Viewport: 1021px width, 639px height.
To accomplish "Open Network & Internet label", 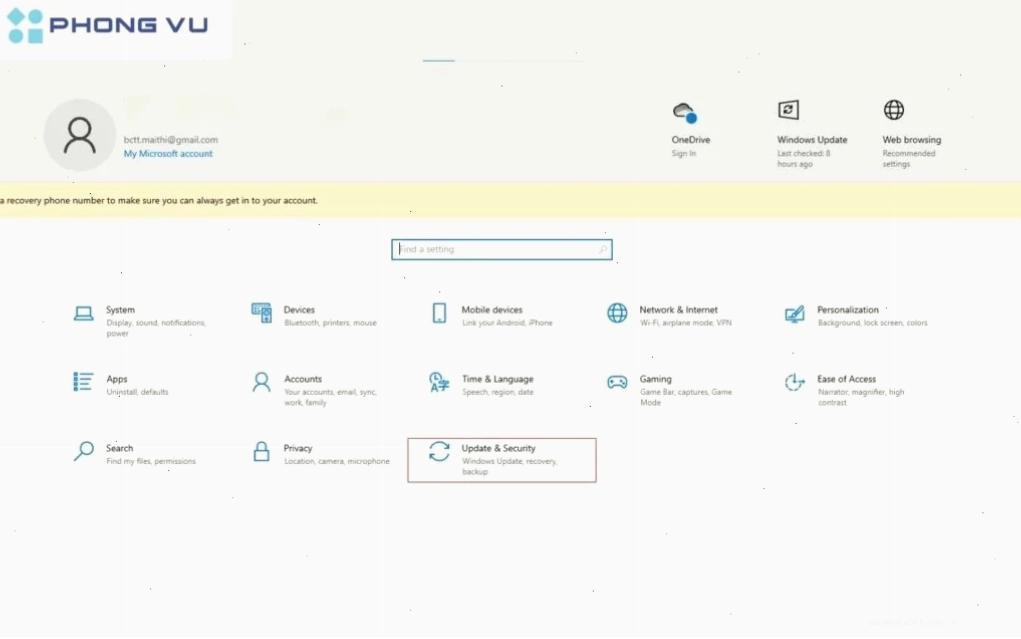I will click(678, 310).
